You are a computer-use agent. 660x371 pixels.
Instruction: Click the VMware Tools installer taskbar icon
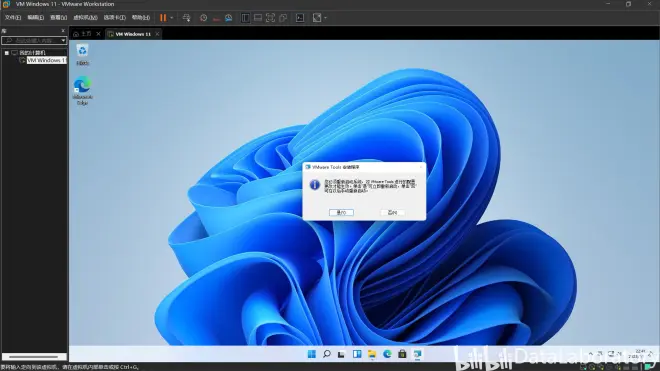coord(418,354)
